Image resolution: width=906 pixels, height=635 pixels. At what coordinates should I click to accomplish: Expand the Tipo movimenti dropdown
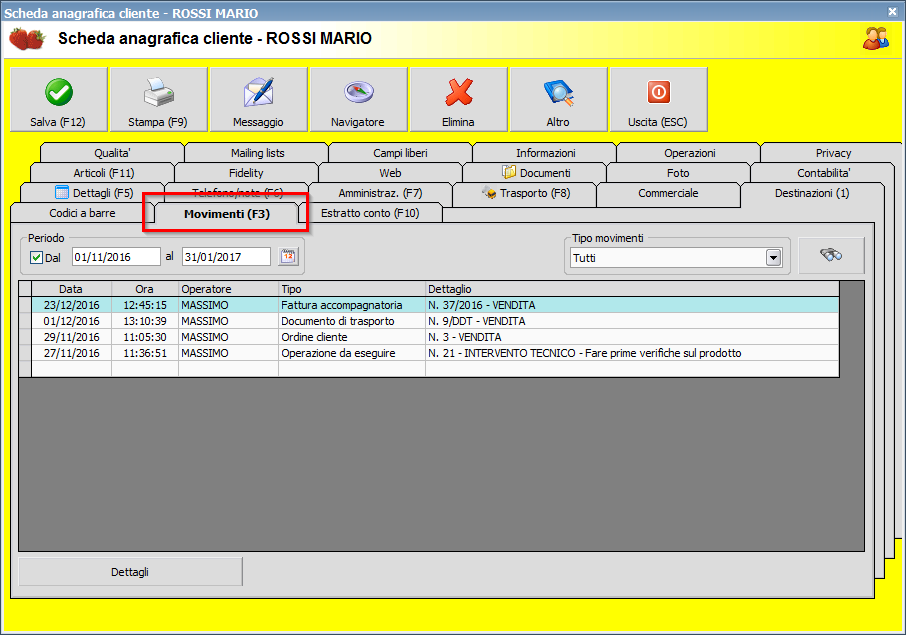[x=772, y=258]
